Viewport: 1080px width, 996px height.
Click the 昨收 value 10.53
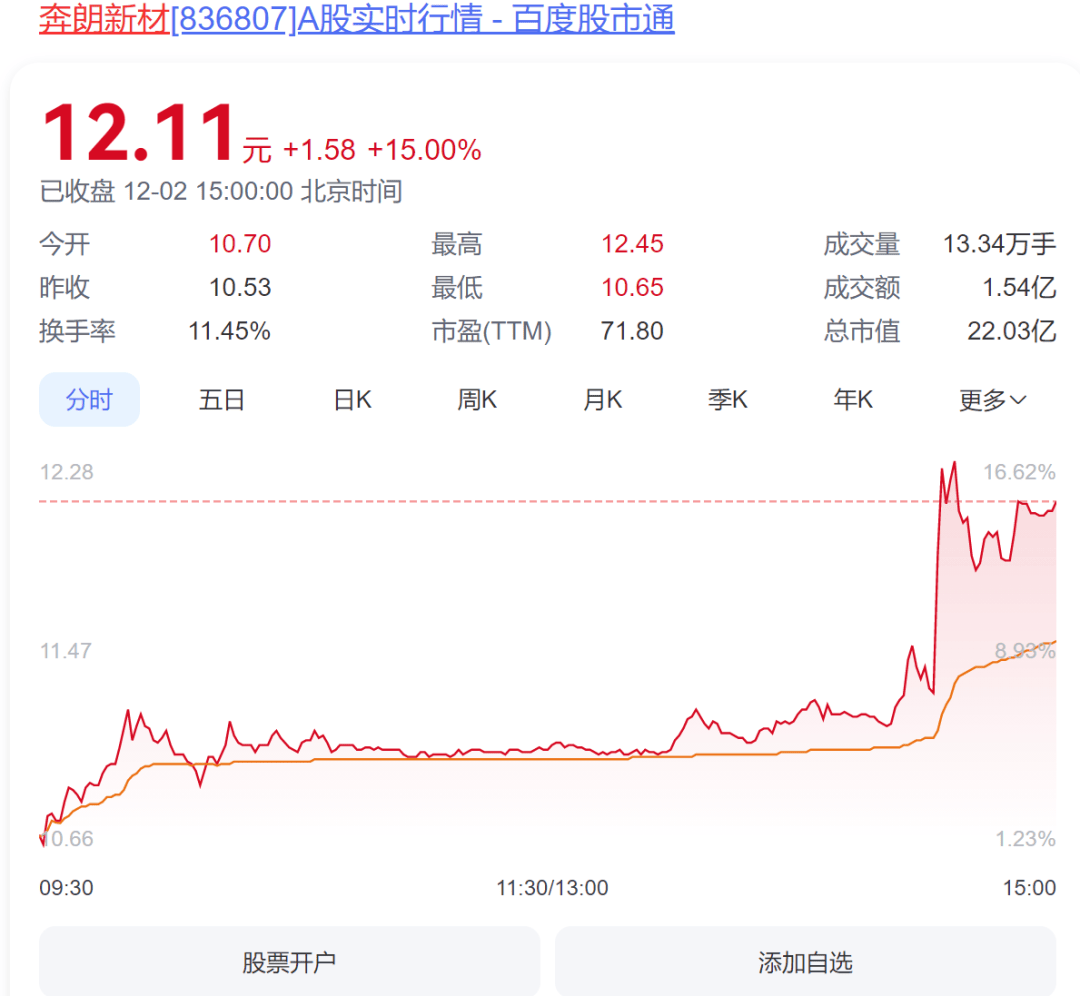(x=240, y=287)
